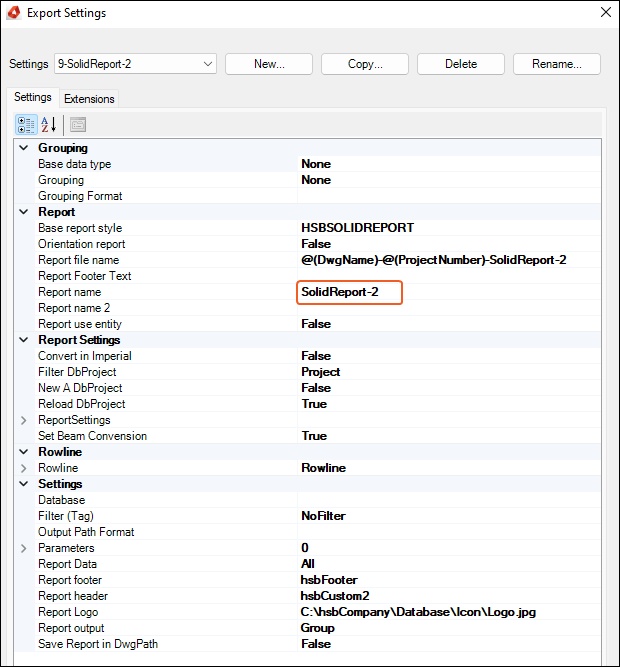Click the Copy... button
Viewport: 620px width, 667px height.
click(365, 64)
